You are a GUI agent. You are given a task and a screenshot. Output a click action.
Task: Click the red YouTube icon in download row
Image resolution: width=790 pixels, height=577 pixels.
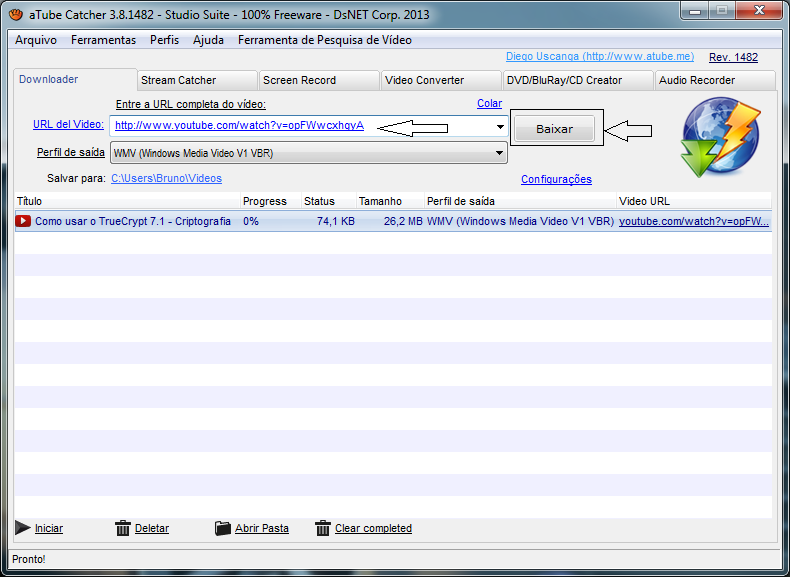23,221
